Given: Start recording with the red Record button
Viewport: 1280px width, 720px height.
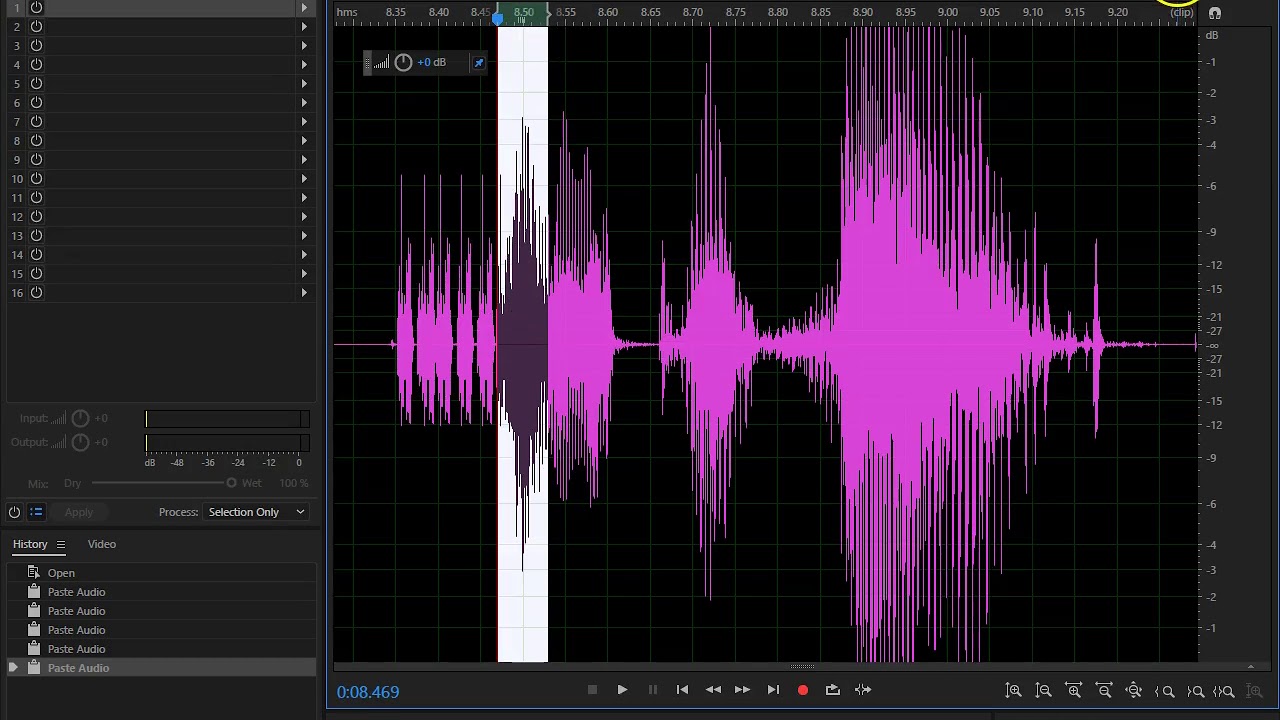Looking at the screenshot, I should tap(802, 690).
